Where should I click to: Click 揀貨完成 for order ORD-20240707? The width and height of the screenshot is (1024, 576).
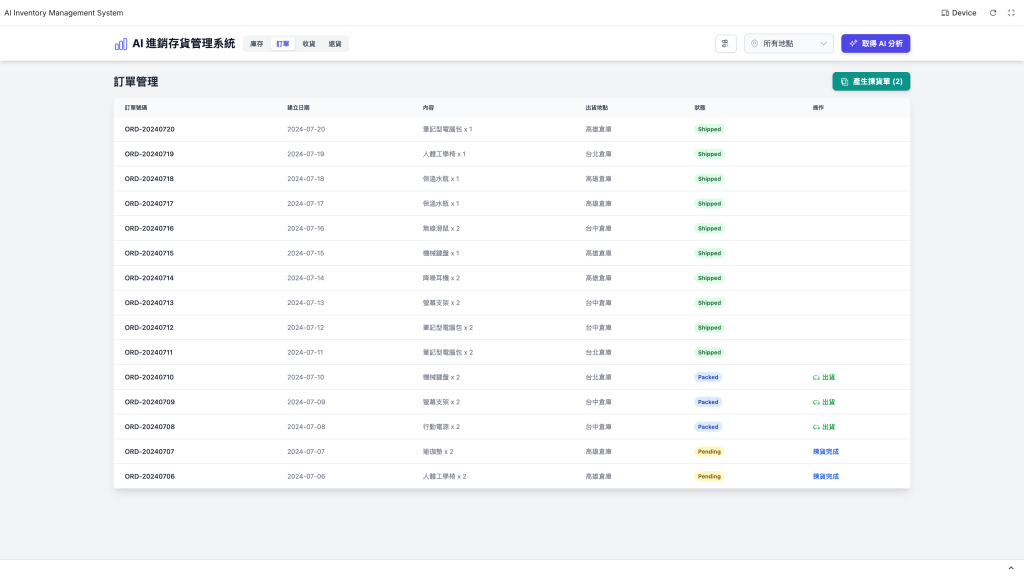click(x=825, y=452)
